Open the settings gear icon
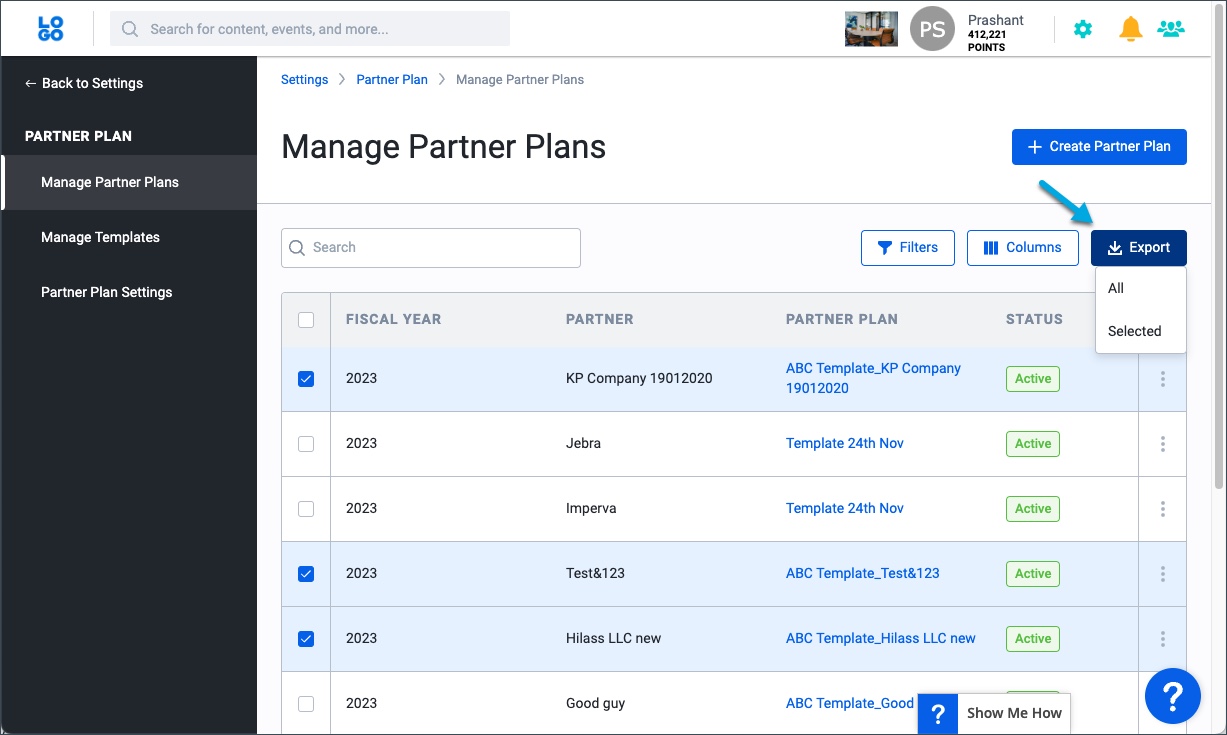 coord(1083,29)
